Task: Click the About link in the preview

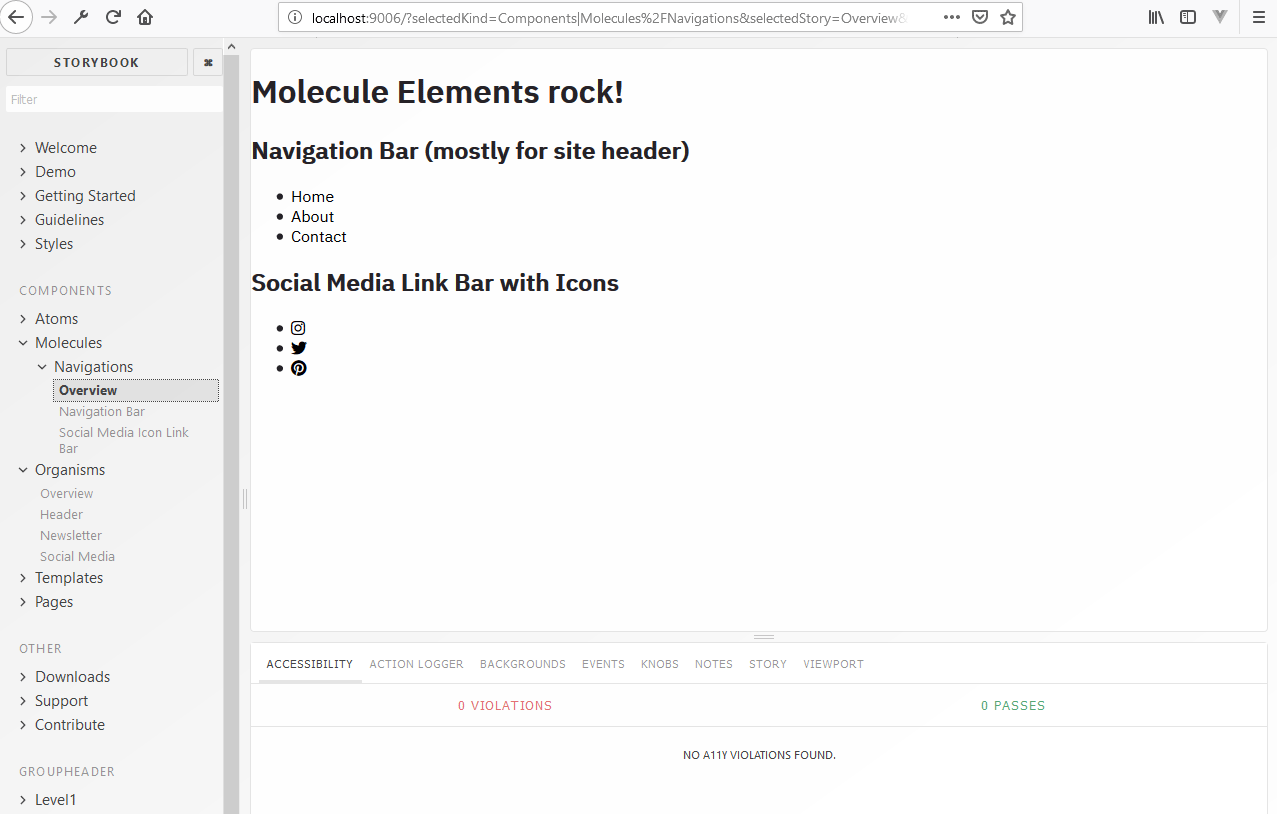Action: point(312,216)
